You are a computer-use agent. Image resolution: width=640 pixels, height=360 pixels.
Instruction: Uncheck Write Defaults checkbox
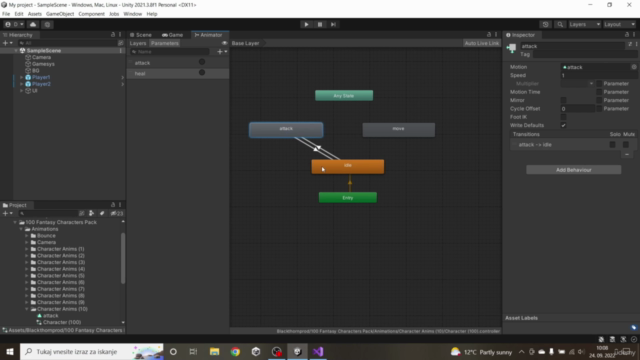(563, 125)
